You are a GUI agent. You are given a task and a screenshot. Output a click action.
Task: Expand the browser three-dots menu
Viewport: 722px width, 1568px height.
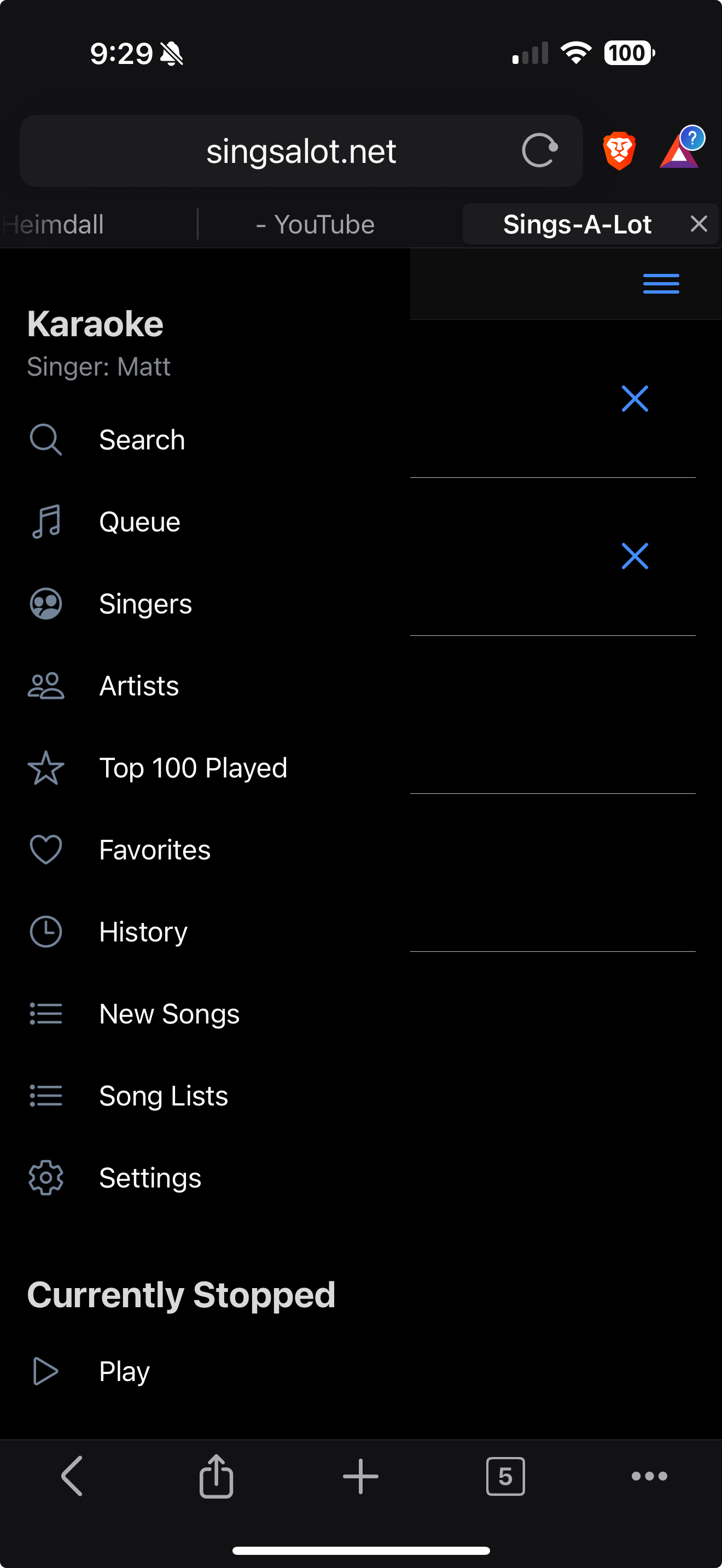[649, 1476]
